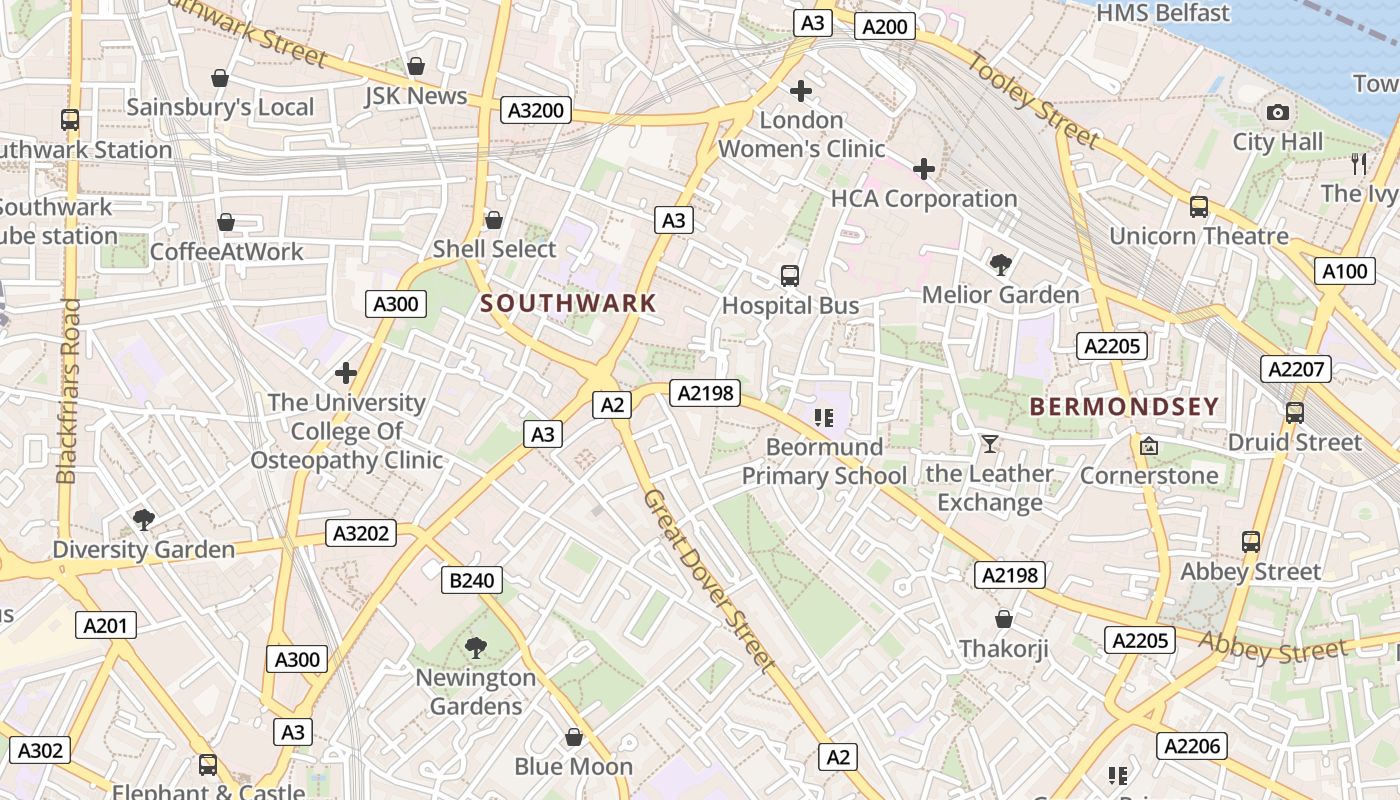1400x800 pixels.
Task: Click the Newington Gardens tree icon
Action: point(476,648)
